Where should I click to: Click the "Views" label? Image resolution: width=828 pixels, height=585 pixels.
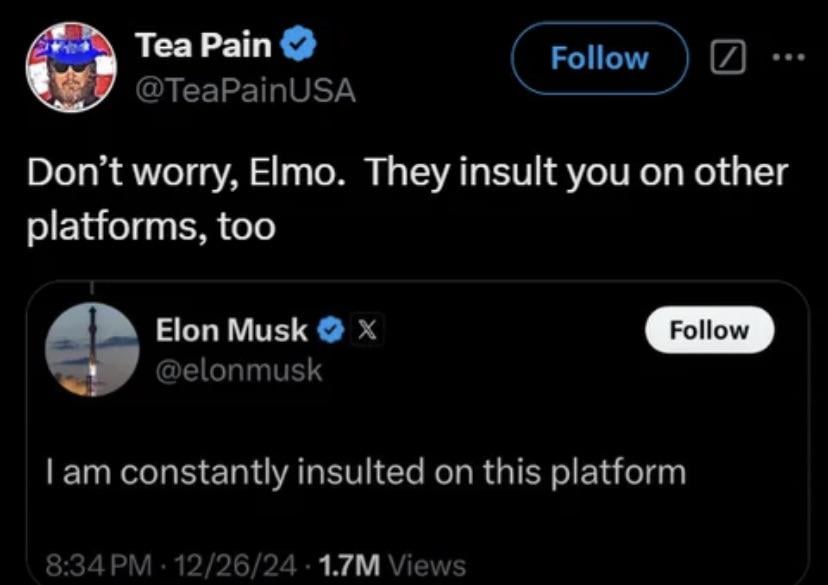tap(428, 566)
